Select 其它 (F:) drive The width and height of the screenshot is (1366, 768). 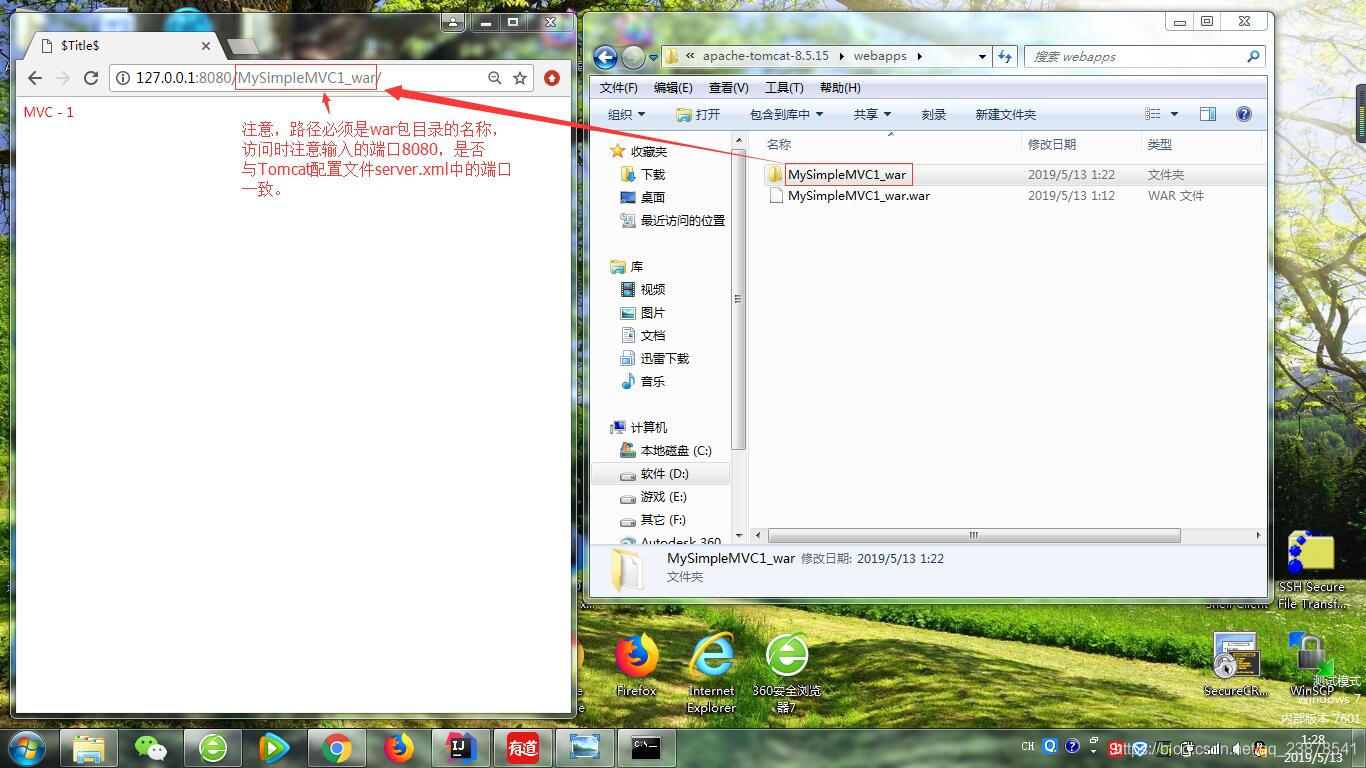tap(653, 520)
